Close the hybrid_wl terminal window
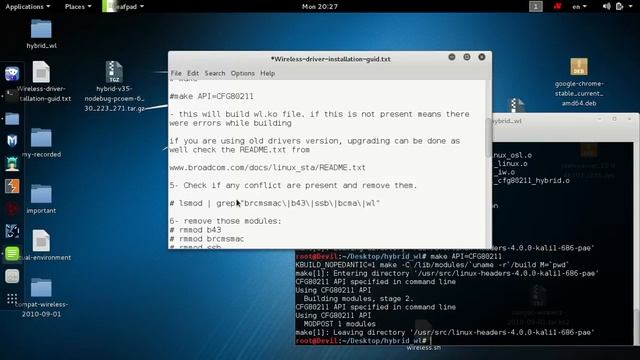Image resolution: width=640 pixels, height=360 pixels. coord(629,119)
